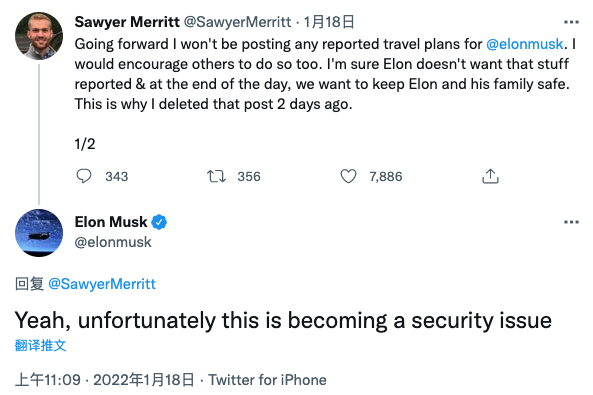Click the share upload icon
The height and width of the screenshot is (395, 593).
(491, 176)
